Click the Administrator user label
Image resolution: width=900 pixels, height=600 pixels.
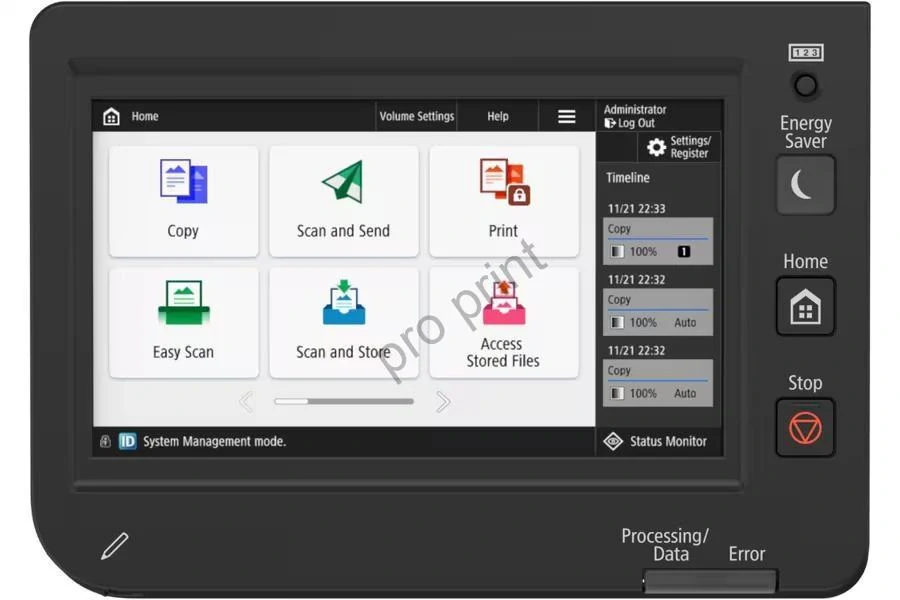[x=635, y=110]
